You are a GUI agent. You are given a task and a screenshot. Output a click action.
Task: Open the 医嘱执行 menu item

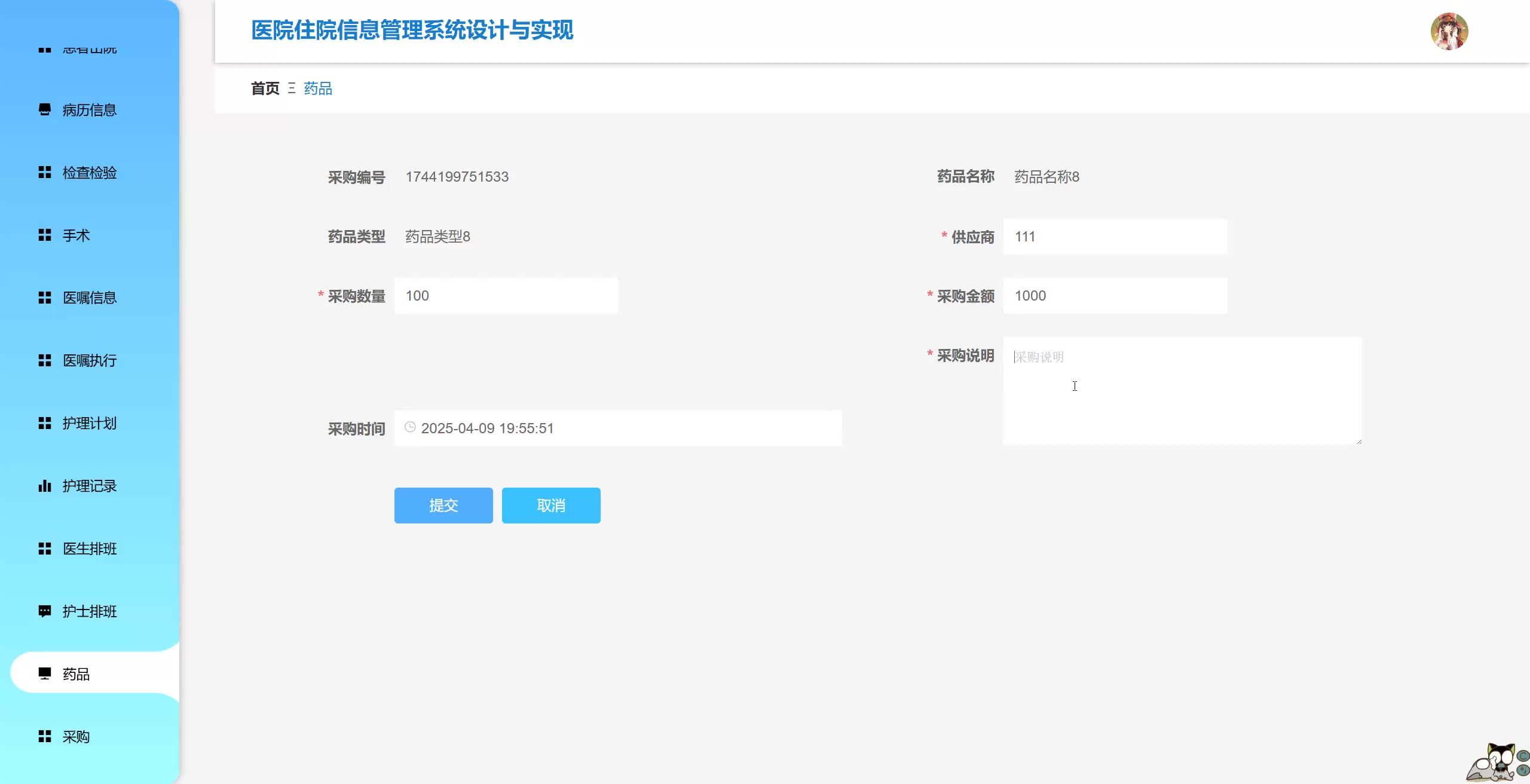click(x=90, y=360)
